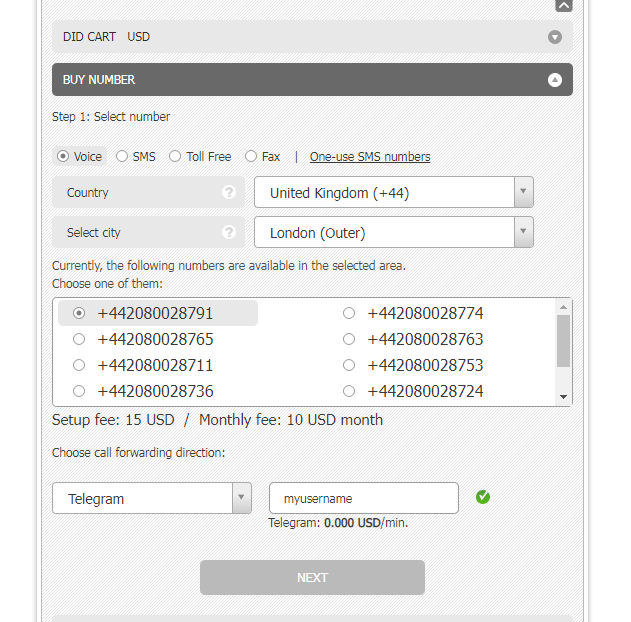Screen dimensions: 631x622
Task: Click the green validation checkmark icon
Action: [483, 497]
